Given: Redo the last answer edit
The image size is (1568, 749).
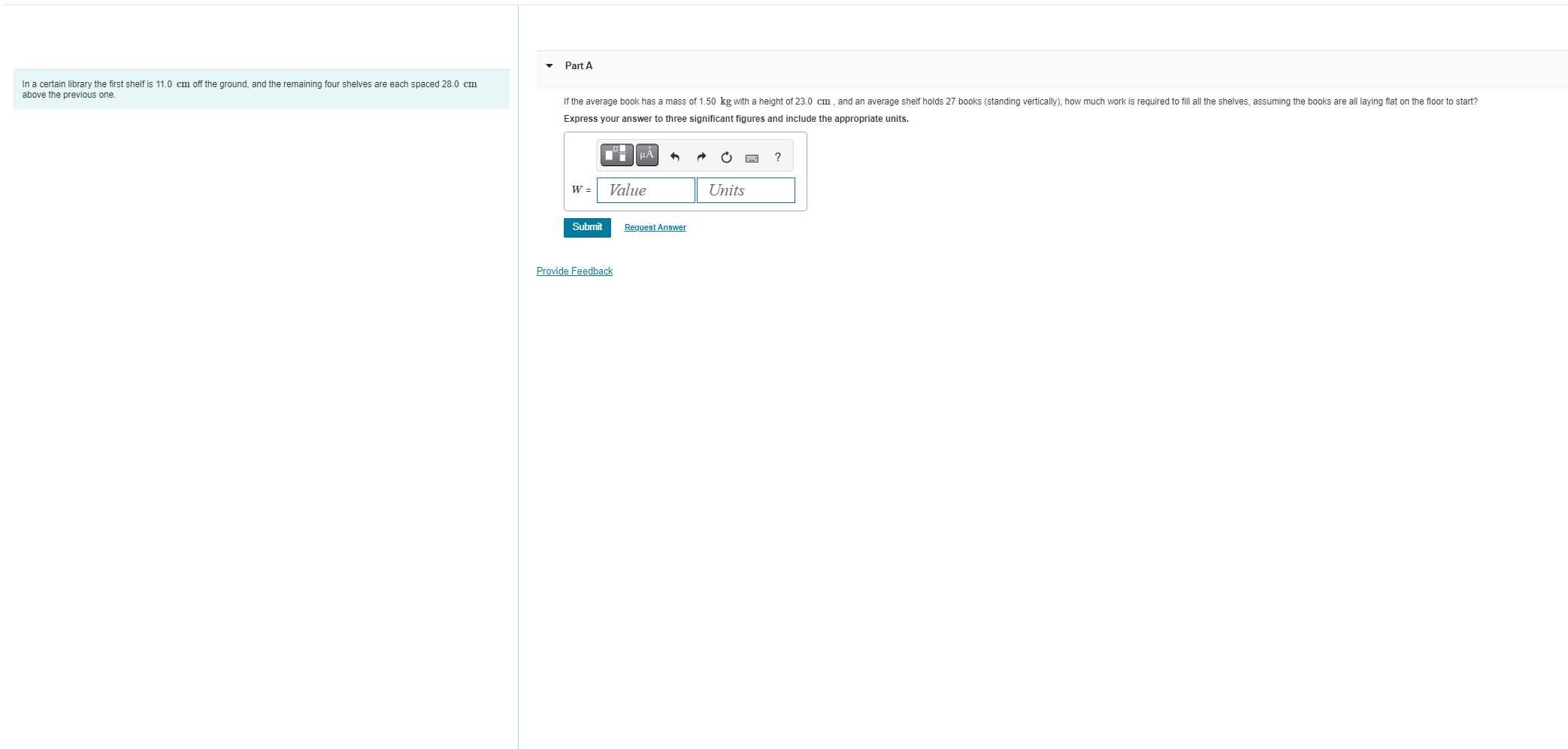Looking at the screenshot, I should tap(701, 157).
